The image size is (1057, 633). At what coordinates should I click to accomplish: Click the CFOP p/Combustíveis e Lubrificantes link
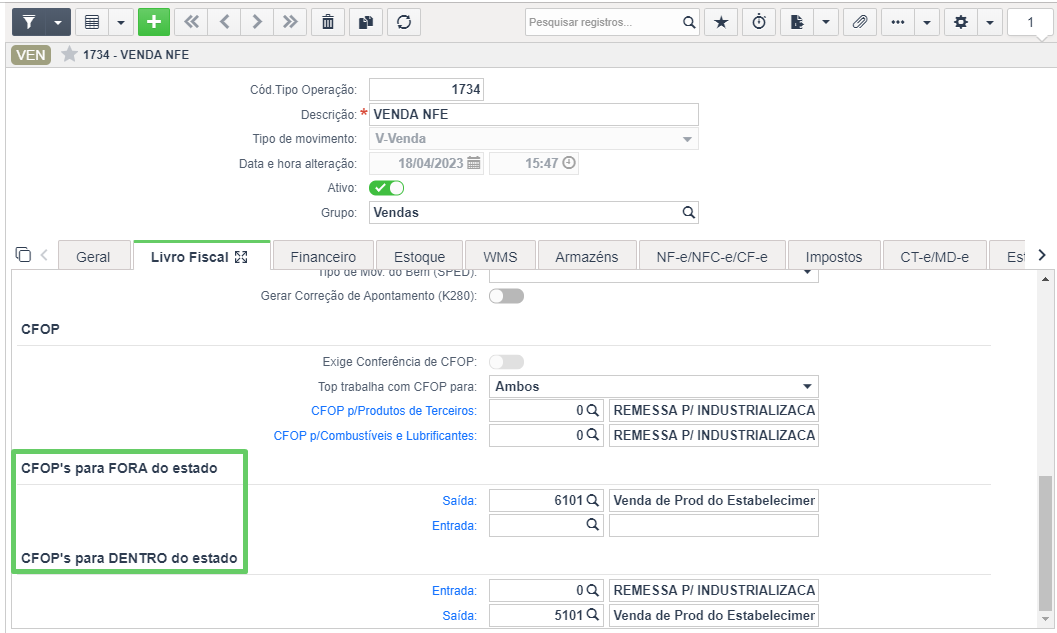(x=375, y=435)
